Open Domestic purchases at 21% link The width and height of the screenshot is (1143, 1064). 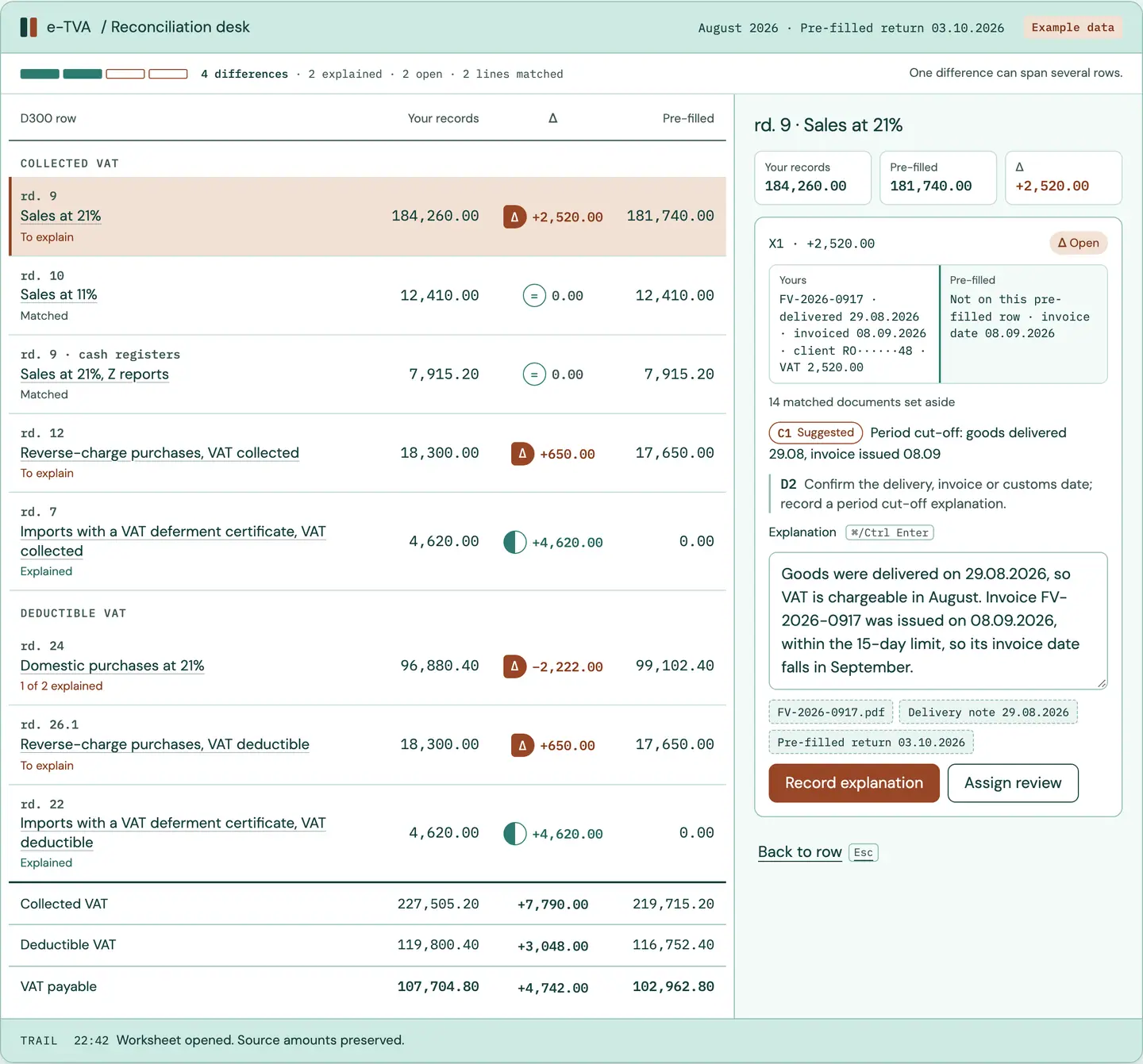click(x=112, y=665)
